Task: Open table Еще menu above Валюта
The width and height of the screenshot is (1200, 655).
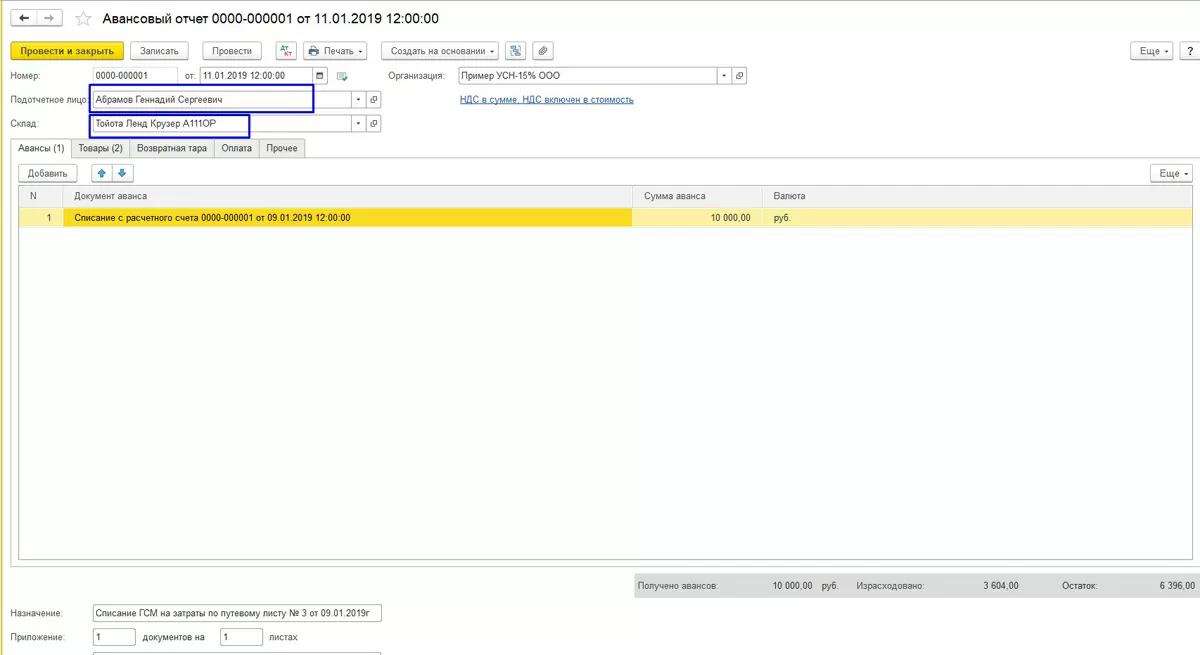Action: click(1171, 173)
